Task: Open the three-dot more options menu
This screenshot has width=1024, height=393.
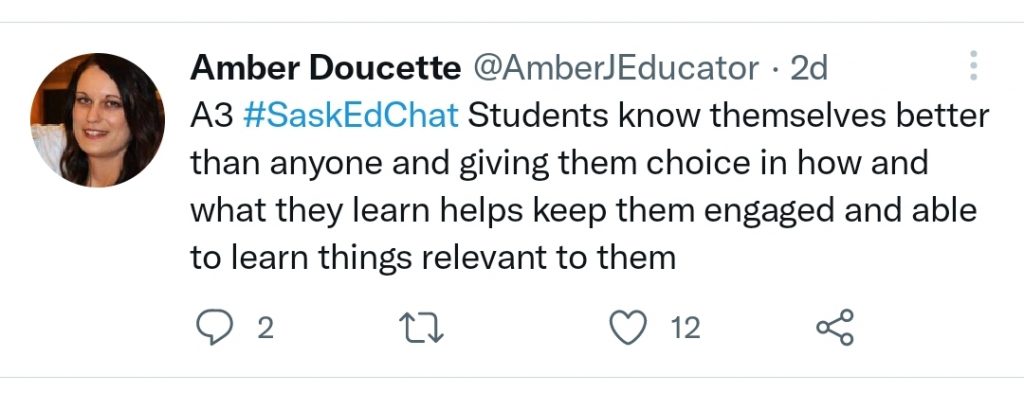Action: (x=974, y=65)
